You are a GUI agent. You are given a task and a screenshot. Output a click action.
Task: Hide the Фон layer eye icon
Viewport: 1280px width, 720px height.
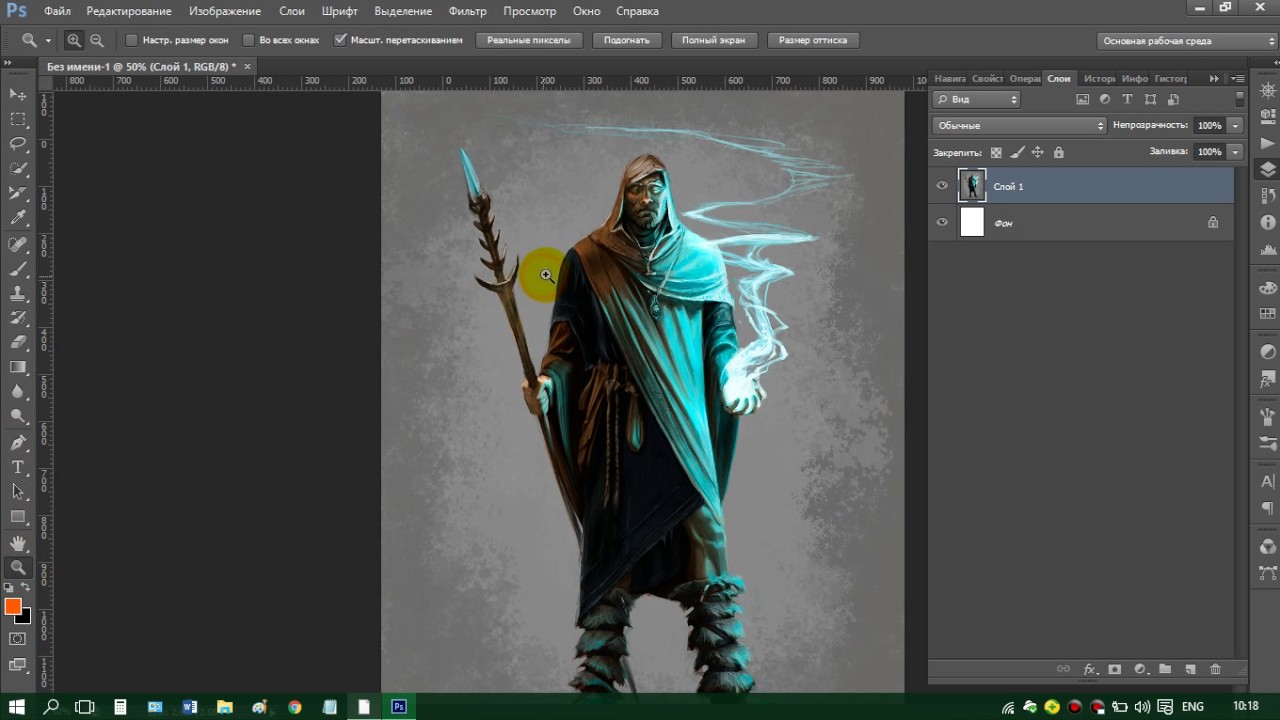(942, 223)
